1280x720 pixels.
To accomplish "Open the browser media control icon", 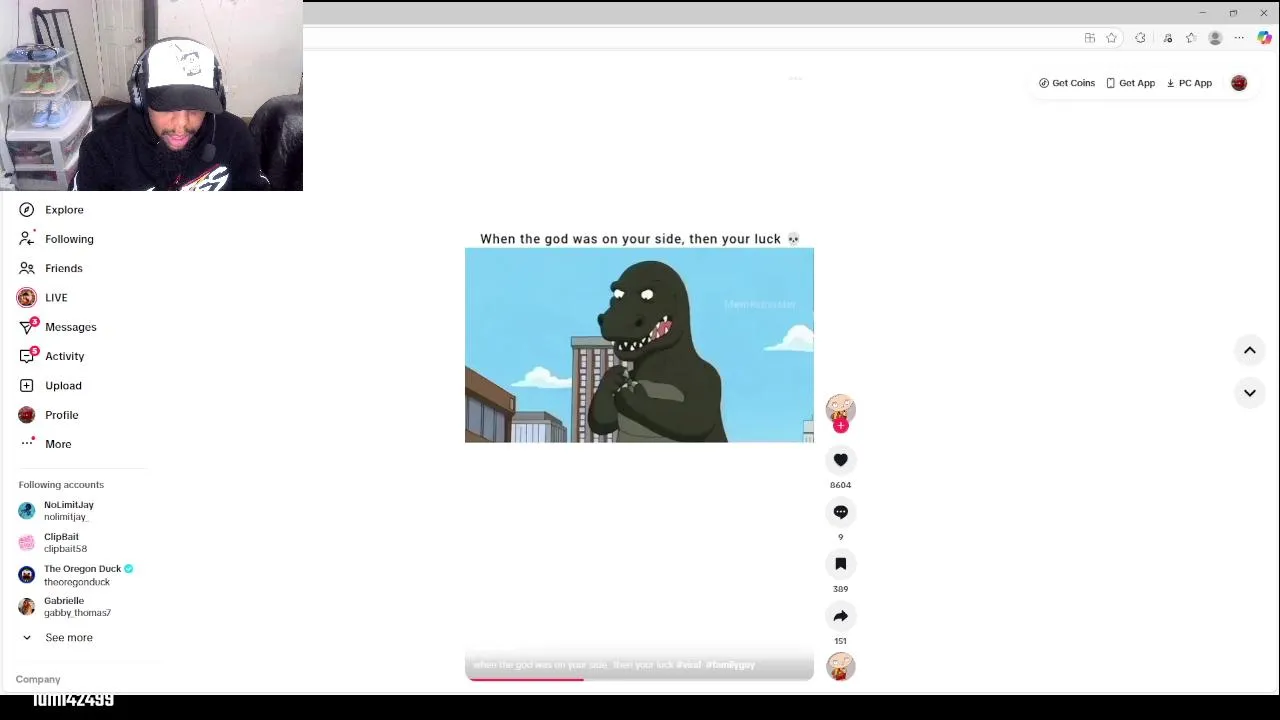I will [1167, 38].
